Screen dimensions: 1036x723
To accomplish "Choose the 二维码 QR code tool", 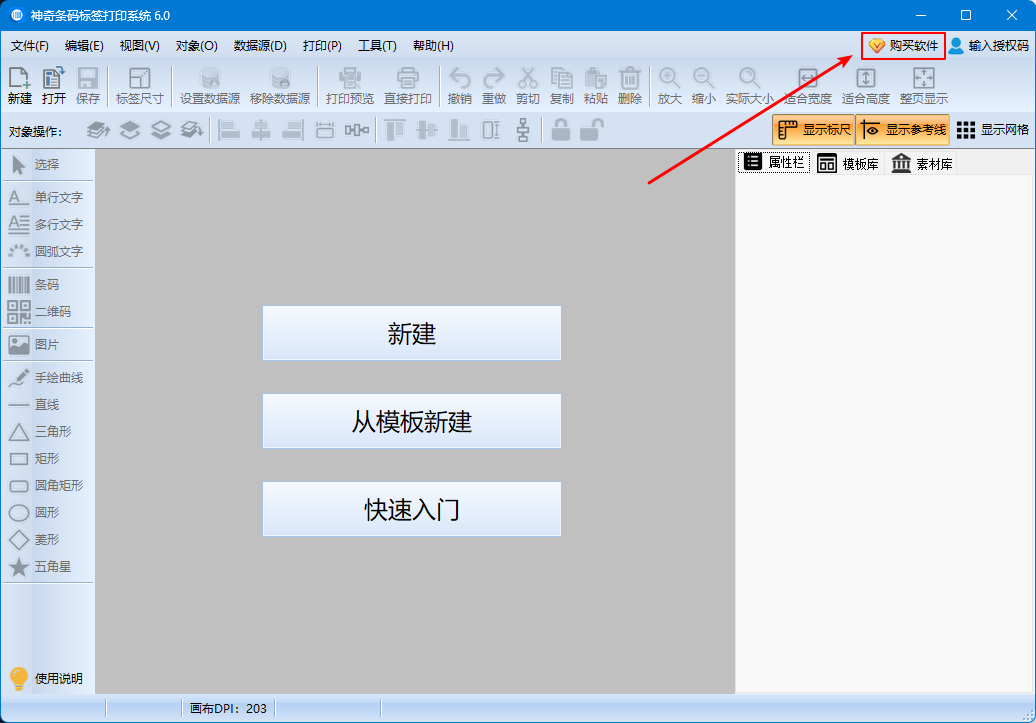I will tap(47, 311).
